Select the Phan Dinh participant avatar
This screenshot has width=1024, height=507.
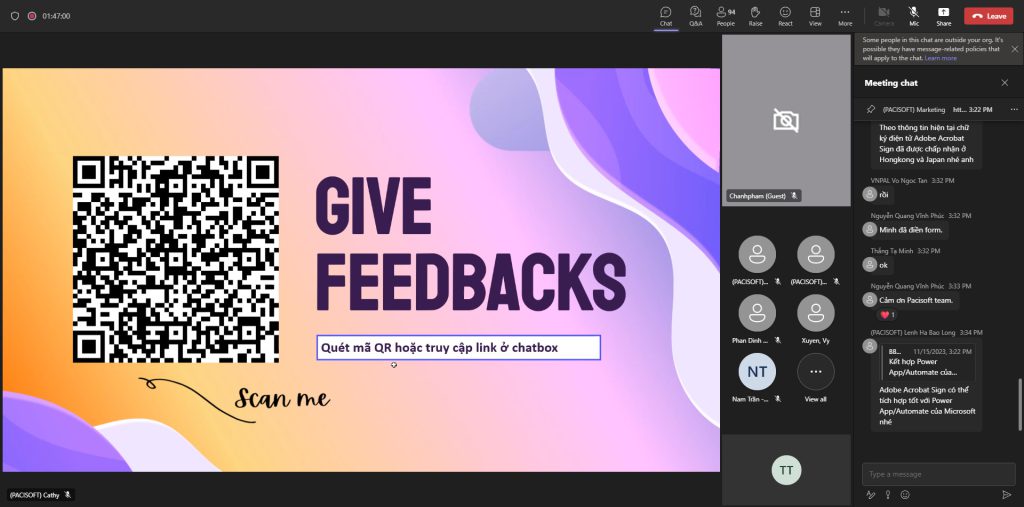coord(757,313)
